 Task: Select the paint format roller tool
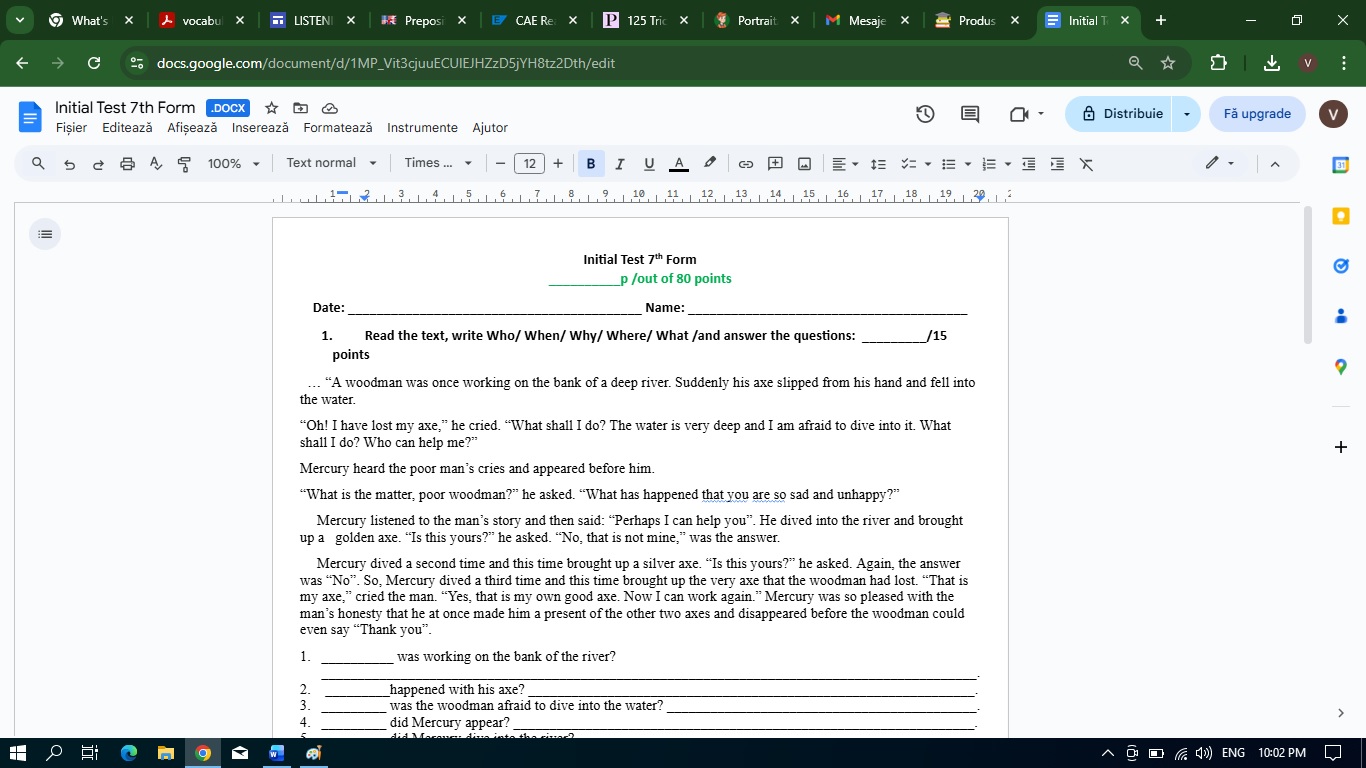pyautogui.click(x=184, y=164)
